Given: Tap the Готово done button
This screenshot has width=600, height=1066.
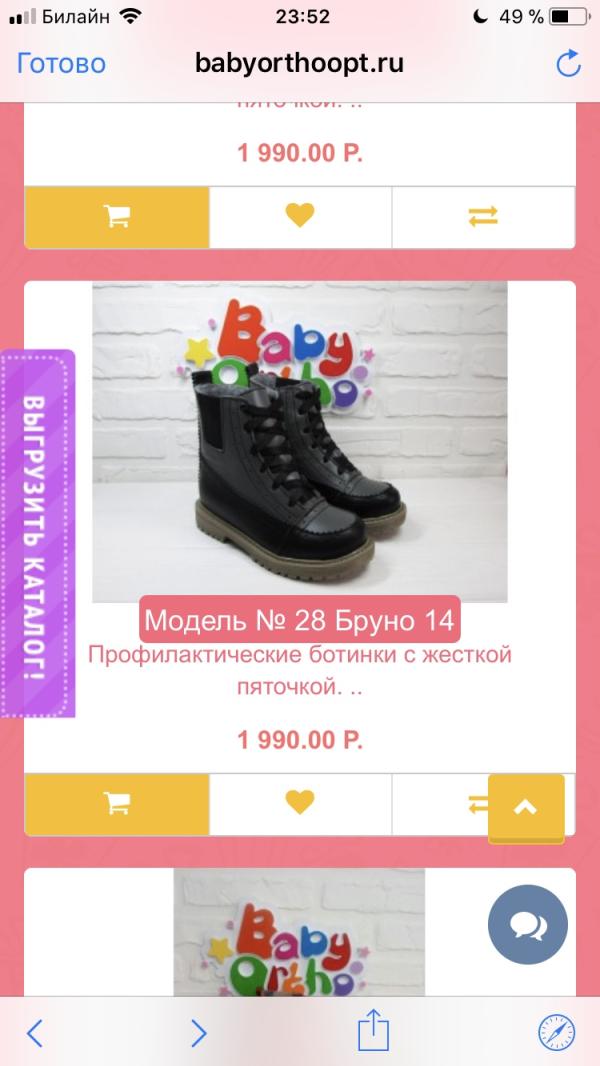Looking at the screenshot, I should tap(61, 63).
